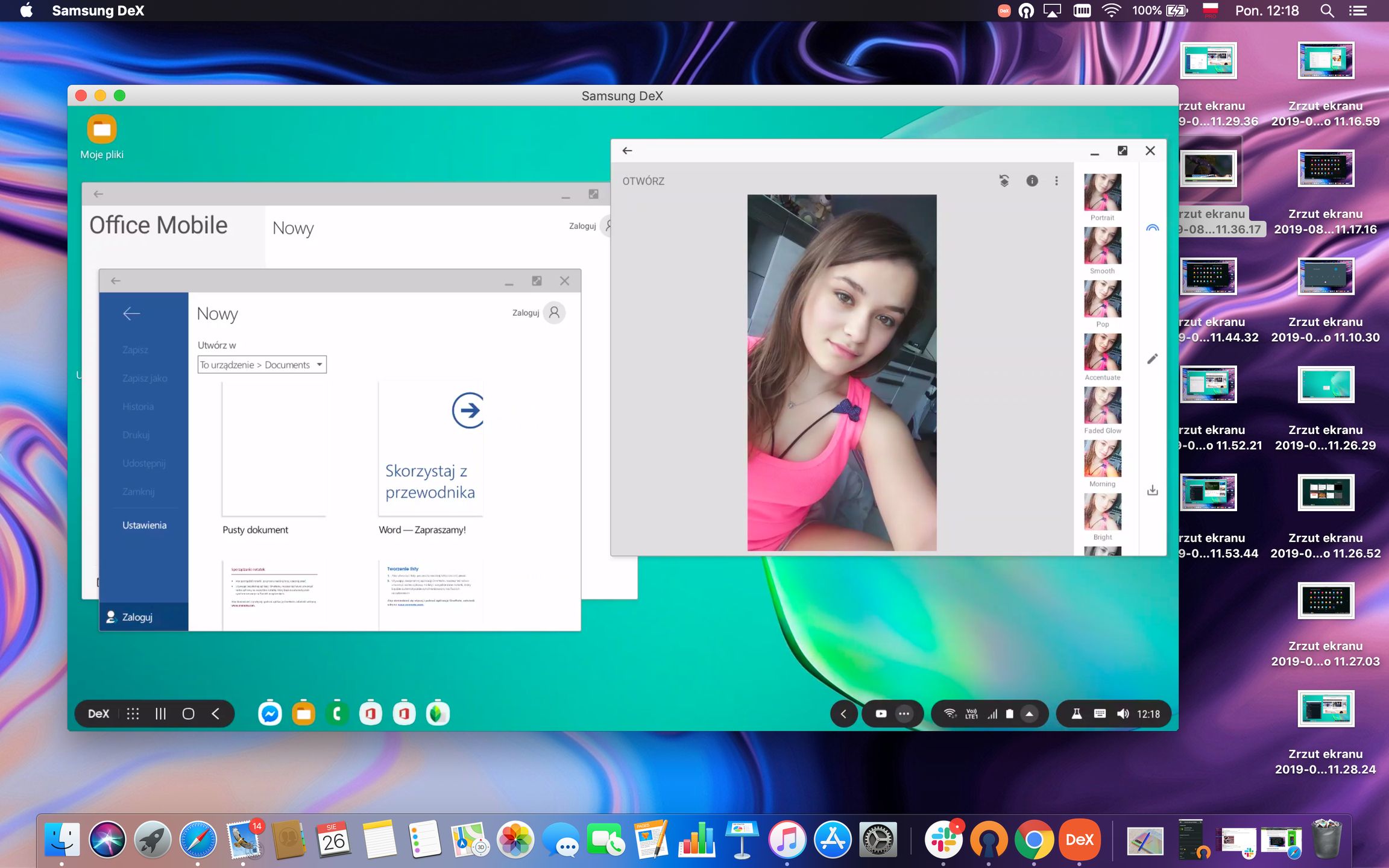Image resolution: width=1389 pixels, height=868 pixels.
Task: Open the DeX apps grid launcher
Action: click(x=133, y=714)
